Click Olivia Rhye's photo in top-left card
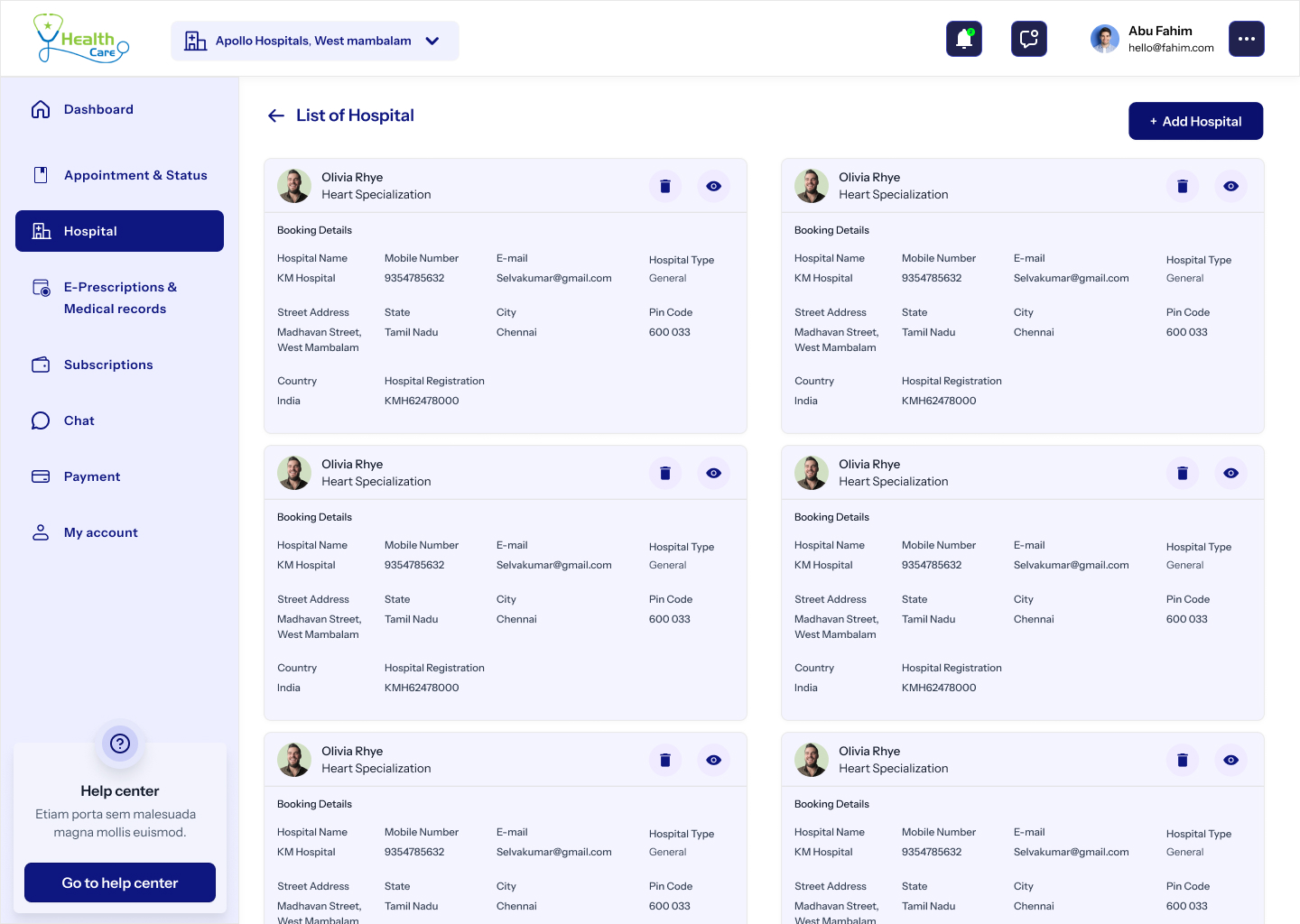Viewport: 1300px width, 924px height. pos(294,186)
